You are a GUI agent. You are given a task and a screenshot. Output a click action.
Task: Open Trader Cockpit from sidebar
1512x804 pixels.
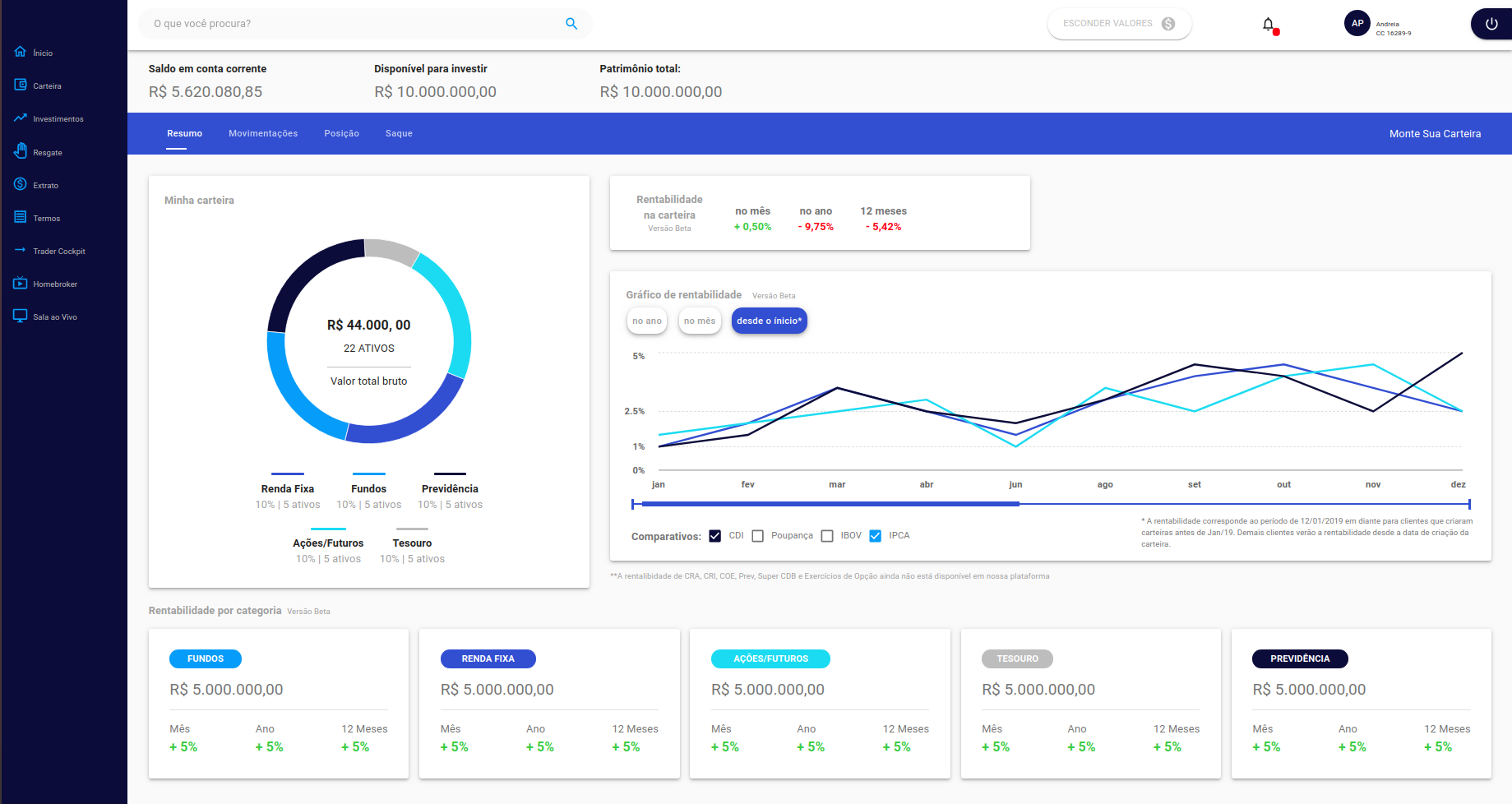59,251
